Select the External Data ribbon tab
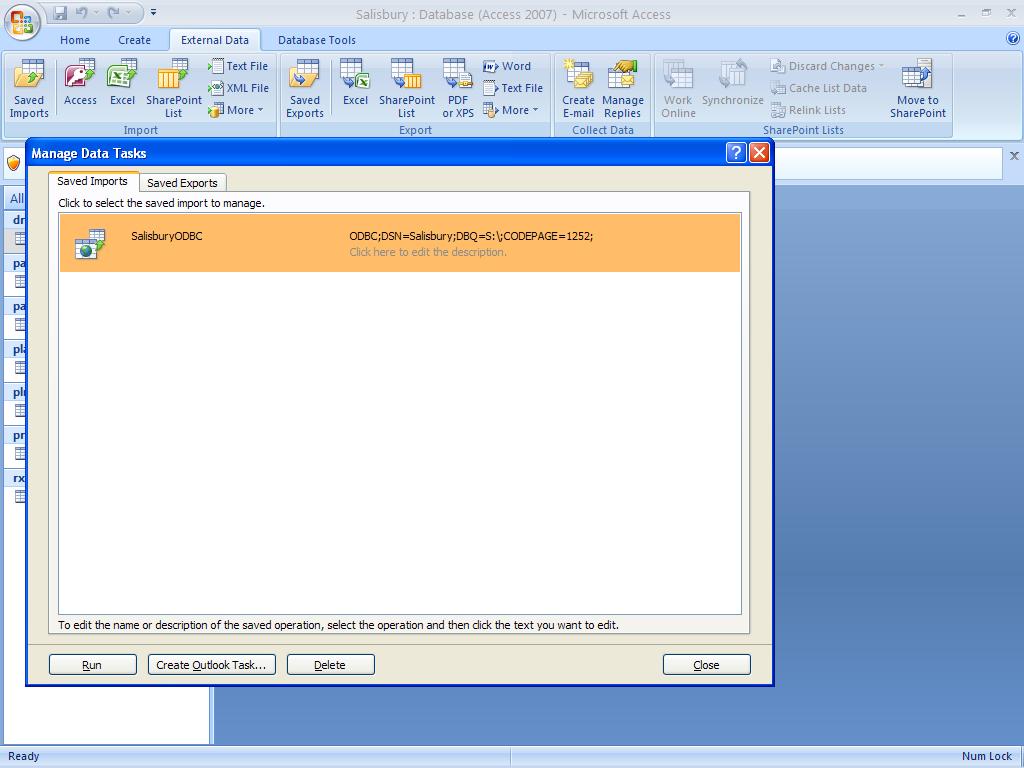This screenshot has height=768, width=1024. pyautogui.click(x=215, y=40)
